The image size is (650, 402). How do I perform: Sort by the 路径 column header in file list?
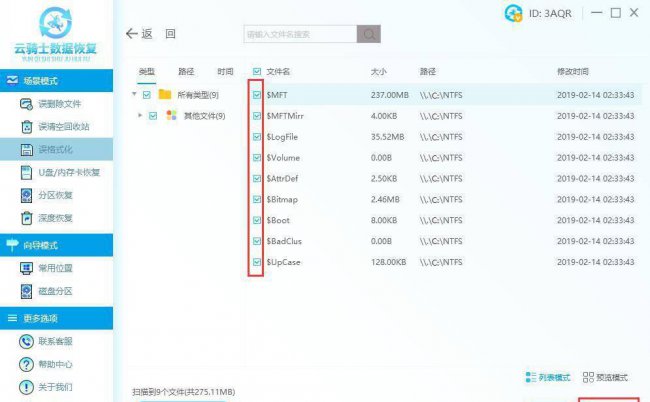point(428,72)
